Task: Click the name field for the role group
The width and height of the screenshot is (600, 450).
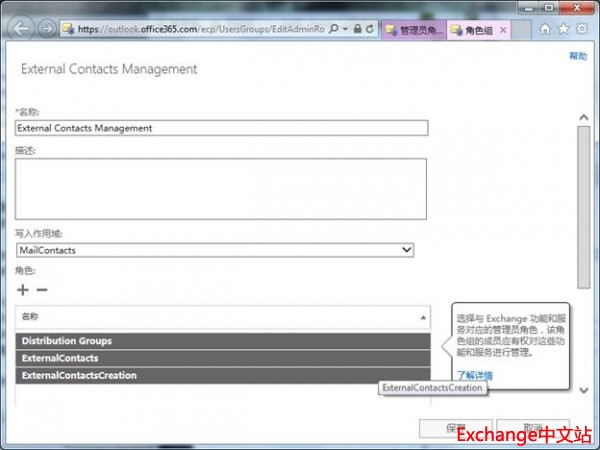Action: (221, 128)
